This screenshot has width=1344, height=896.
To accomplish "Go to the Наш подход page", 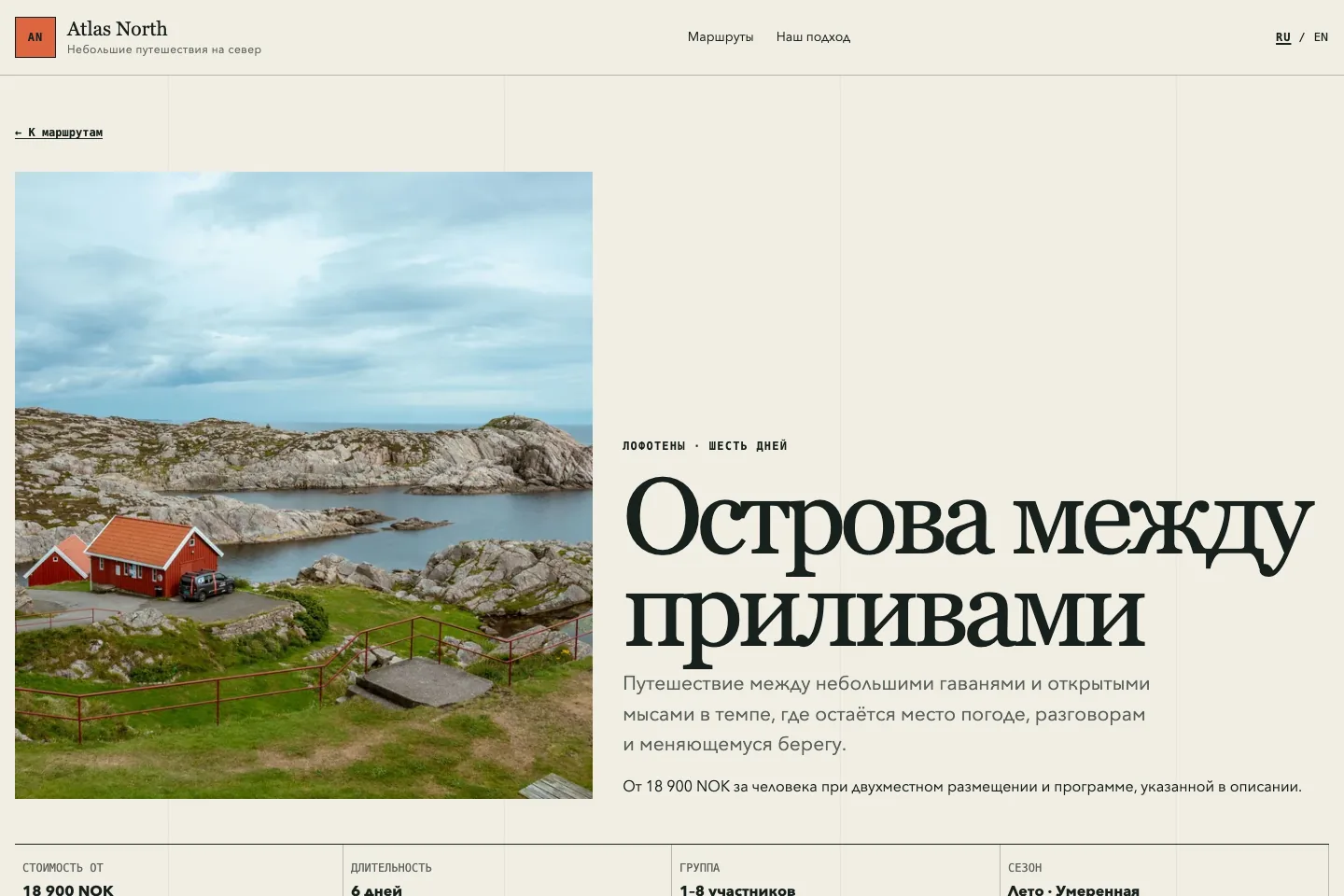I will click(x=813, y=37).
